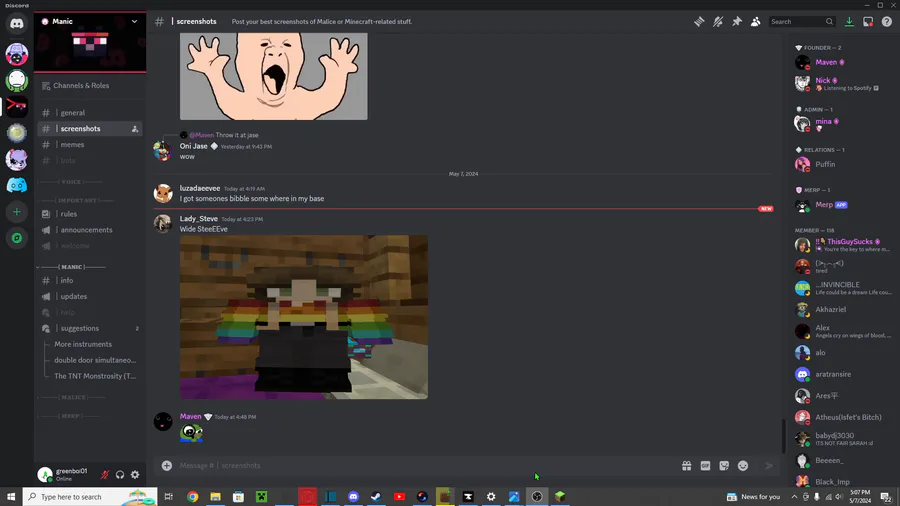Open notification settings bell icon
The width and height of the screenshot is (900, 506).
click(x=718, y=22)
